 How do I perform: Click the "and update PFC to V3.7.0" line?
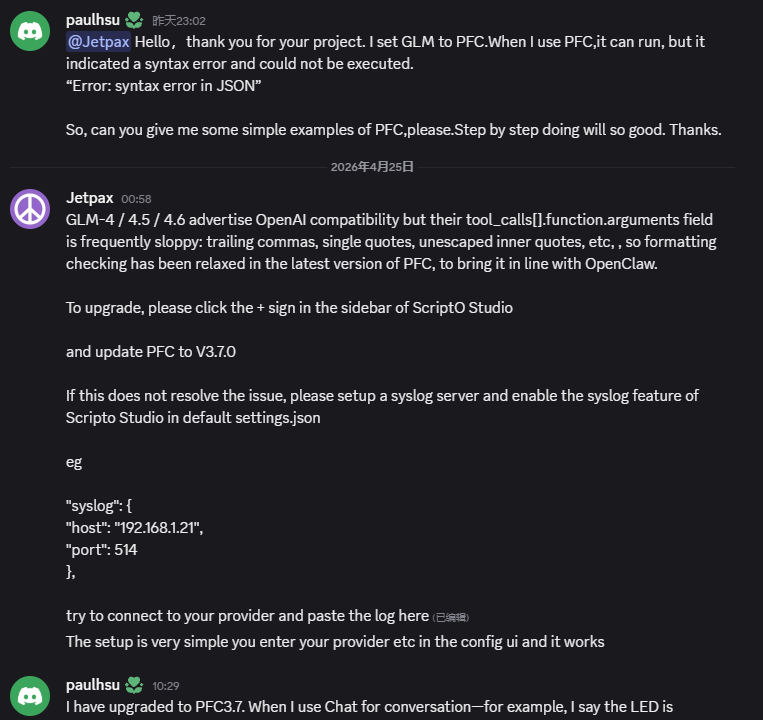click(151, 352)
